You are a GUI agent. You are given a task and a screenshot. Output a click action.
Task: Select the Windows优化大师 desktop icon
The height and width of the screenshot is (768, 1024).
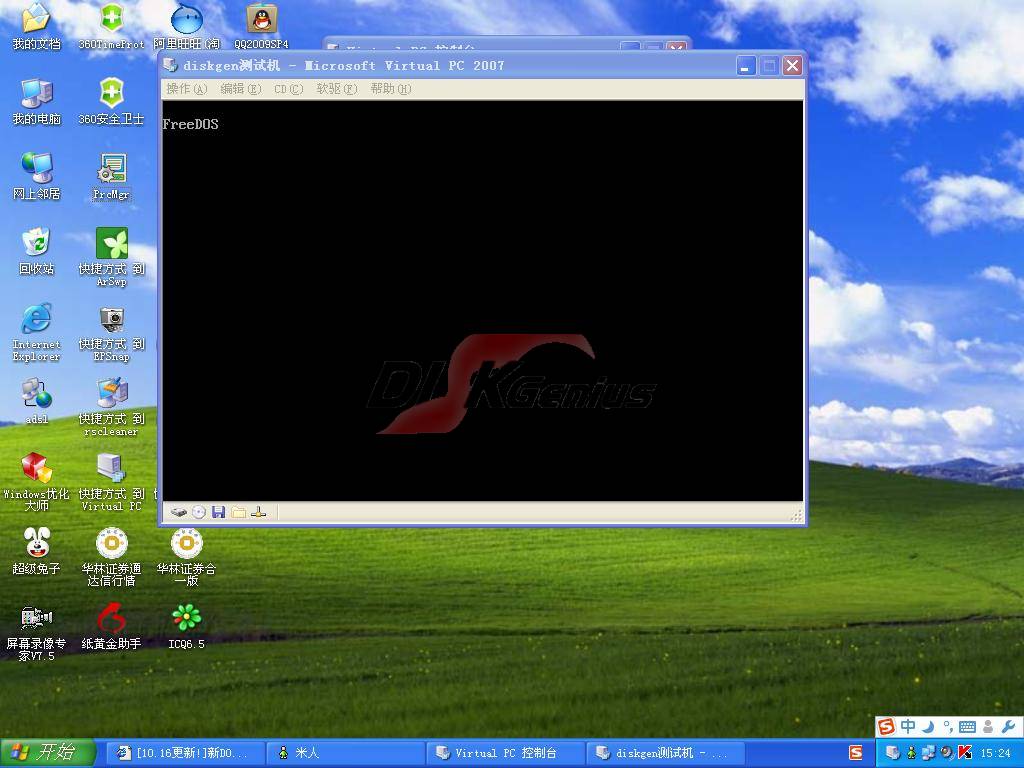point(37,482)
